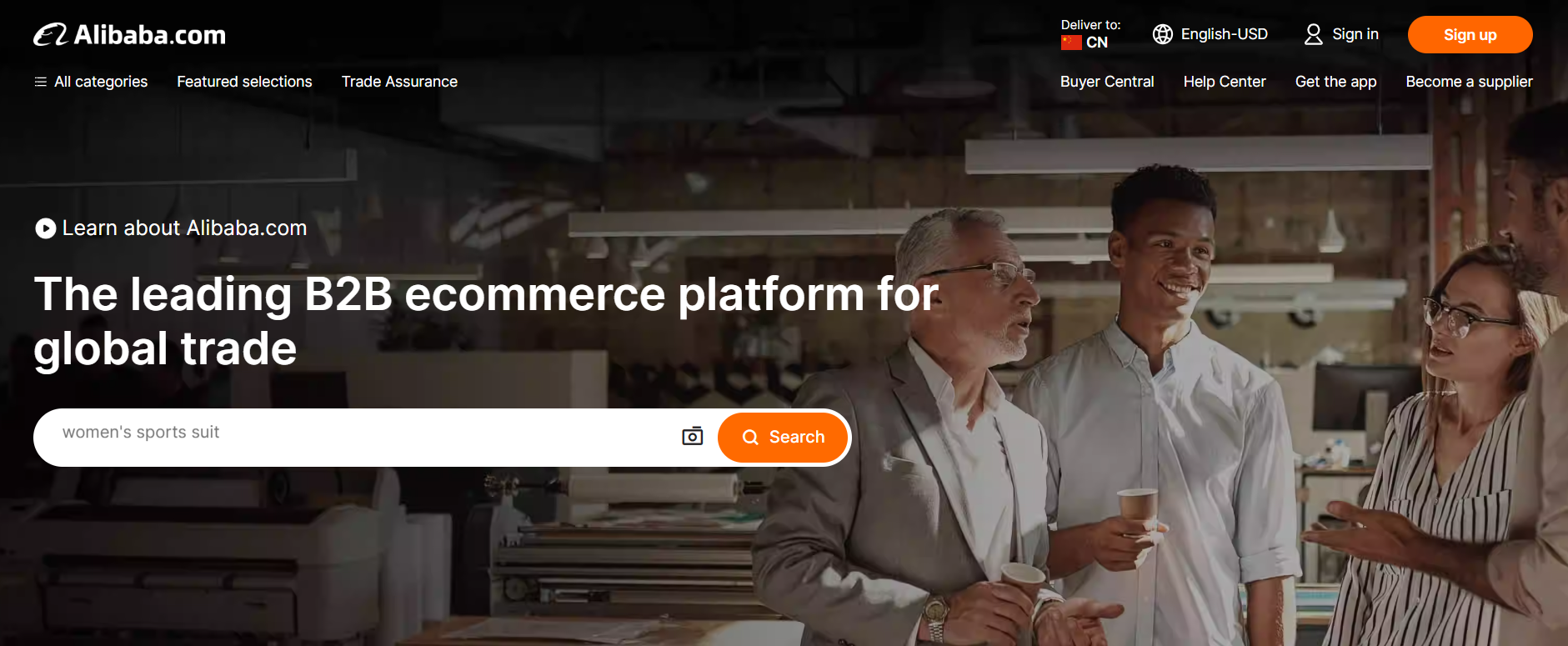Go to Help Center

point(1225,82)
